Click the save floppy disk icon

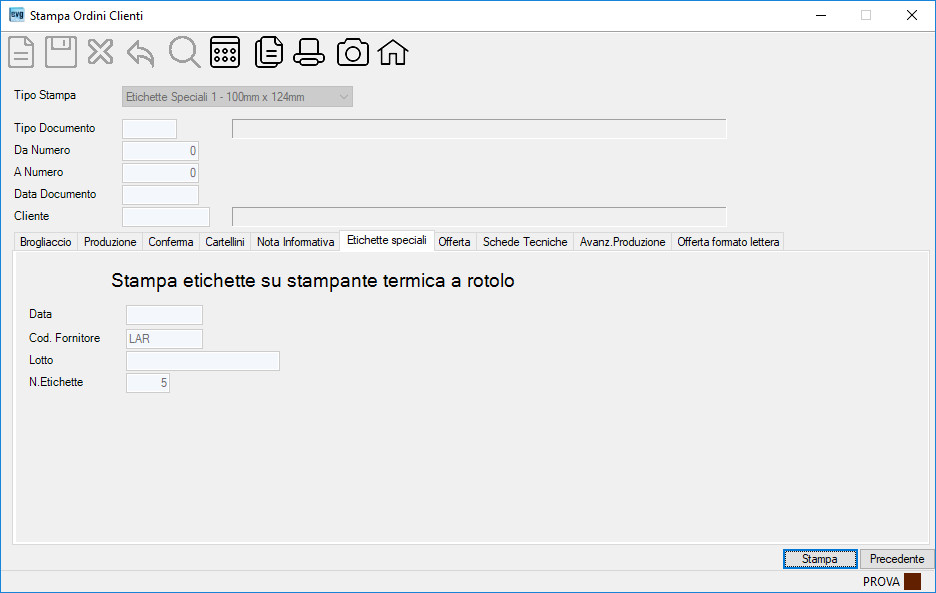click(61, 52)
